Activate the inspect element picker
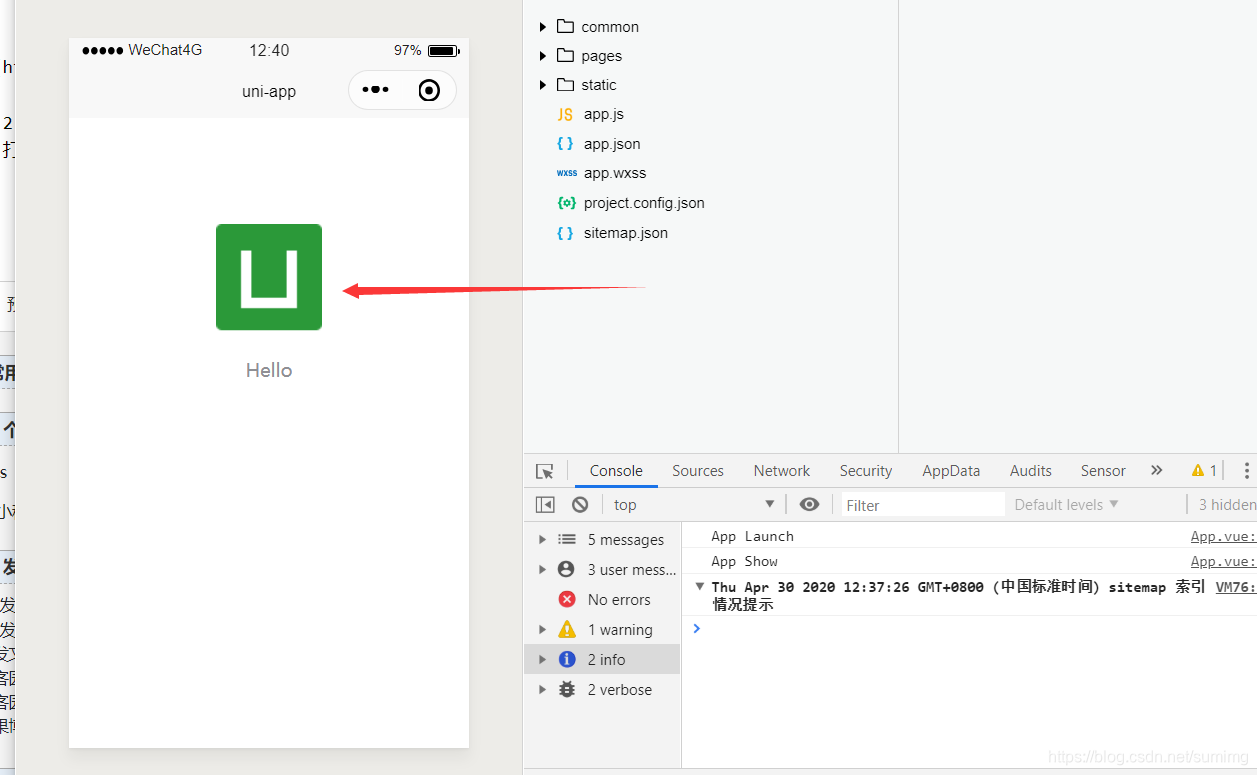 545,471
